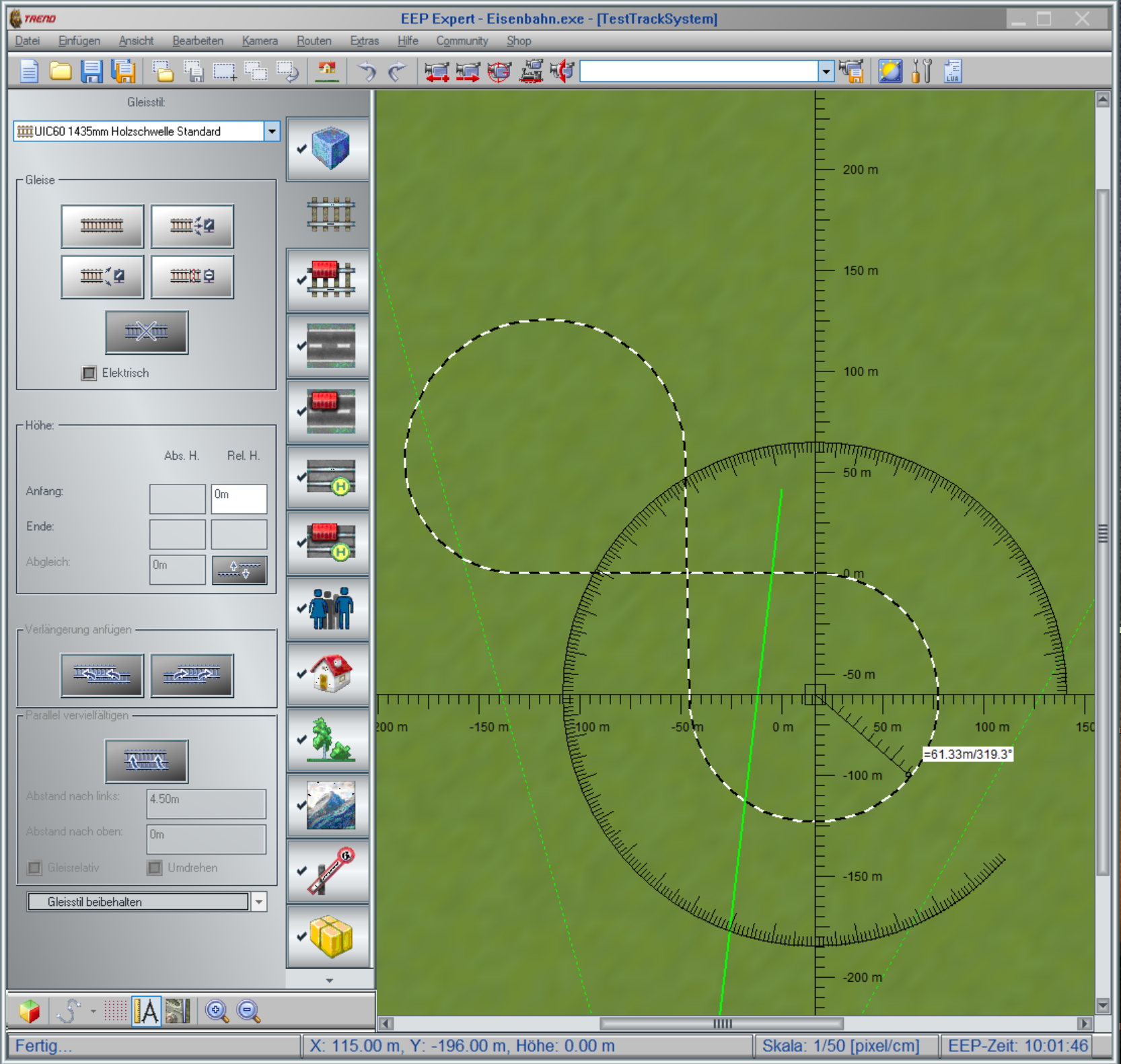Open the Extras menu
Image resolution: width=1121 pixels, height=1064 pixels.
365,41
